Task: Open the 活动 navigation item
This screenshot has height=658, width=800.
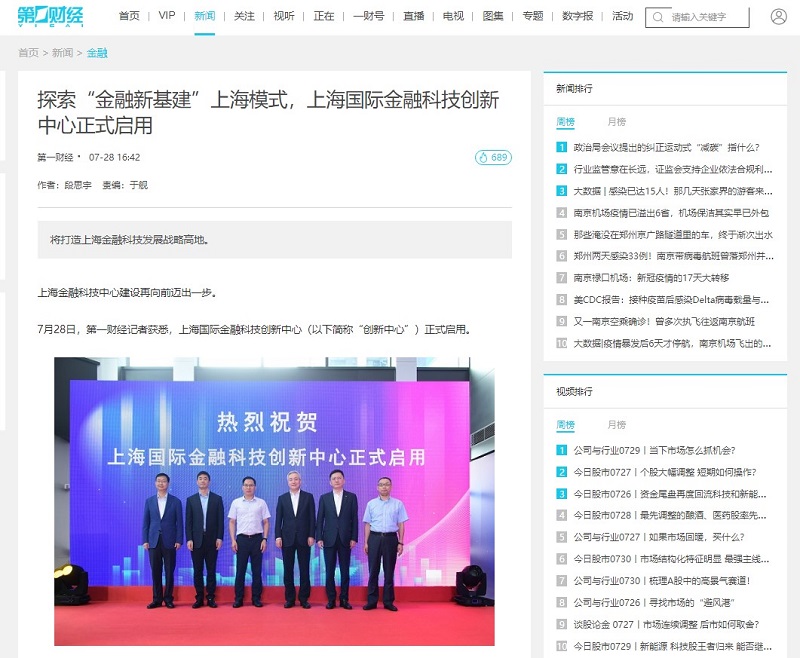Action: (623, 16)
